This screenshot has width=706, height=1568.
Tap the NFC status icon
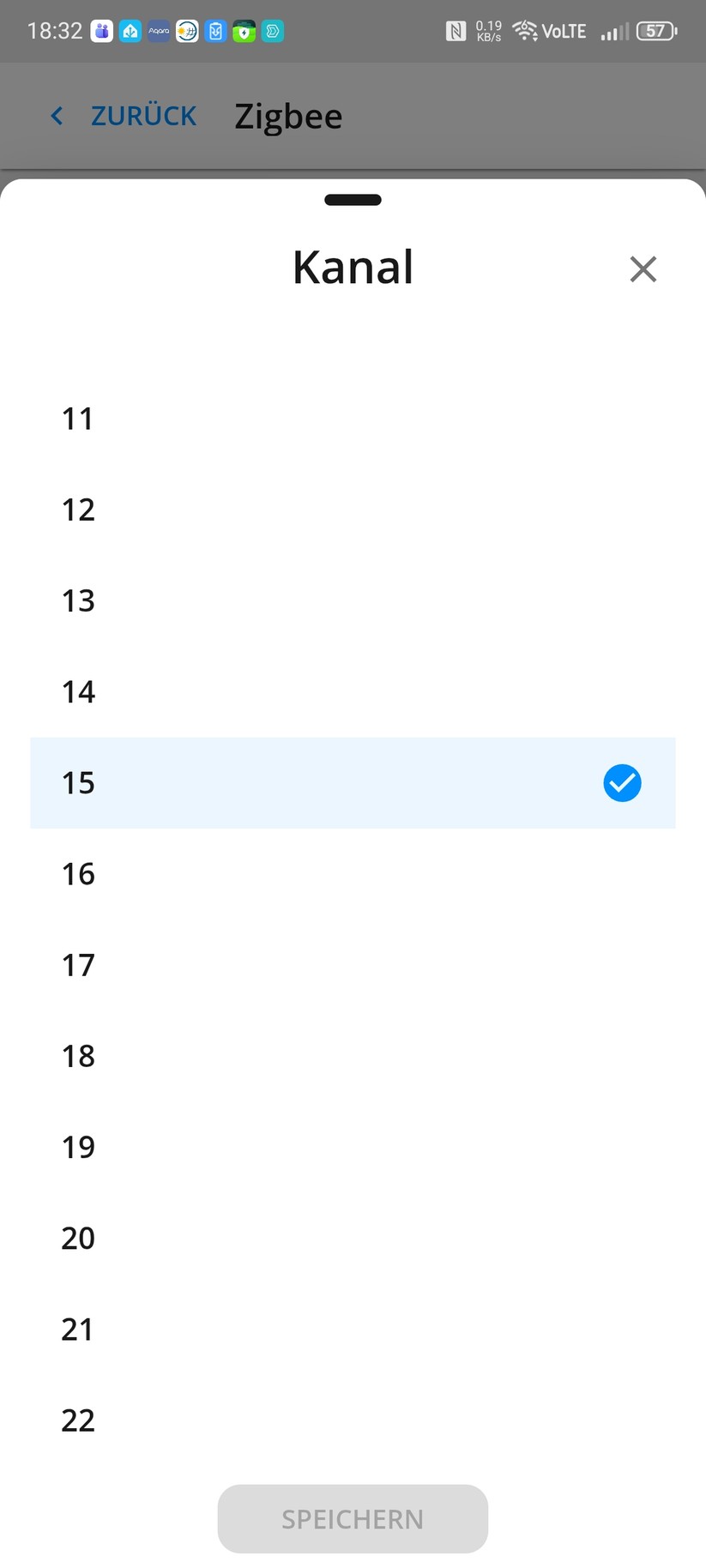tap(456, 32)
